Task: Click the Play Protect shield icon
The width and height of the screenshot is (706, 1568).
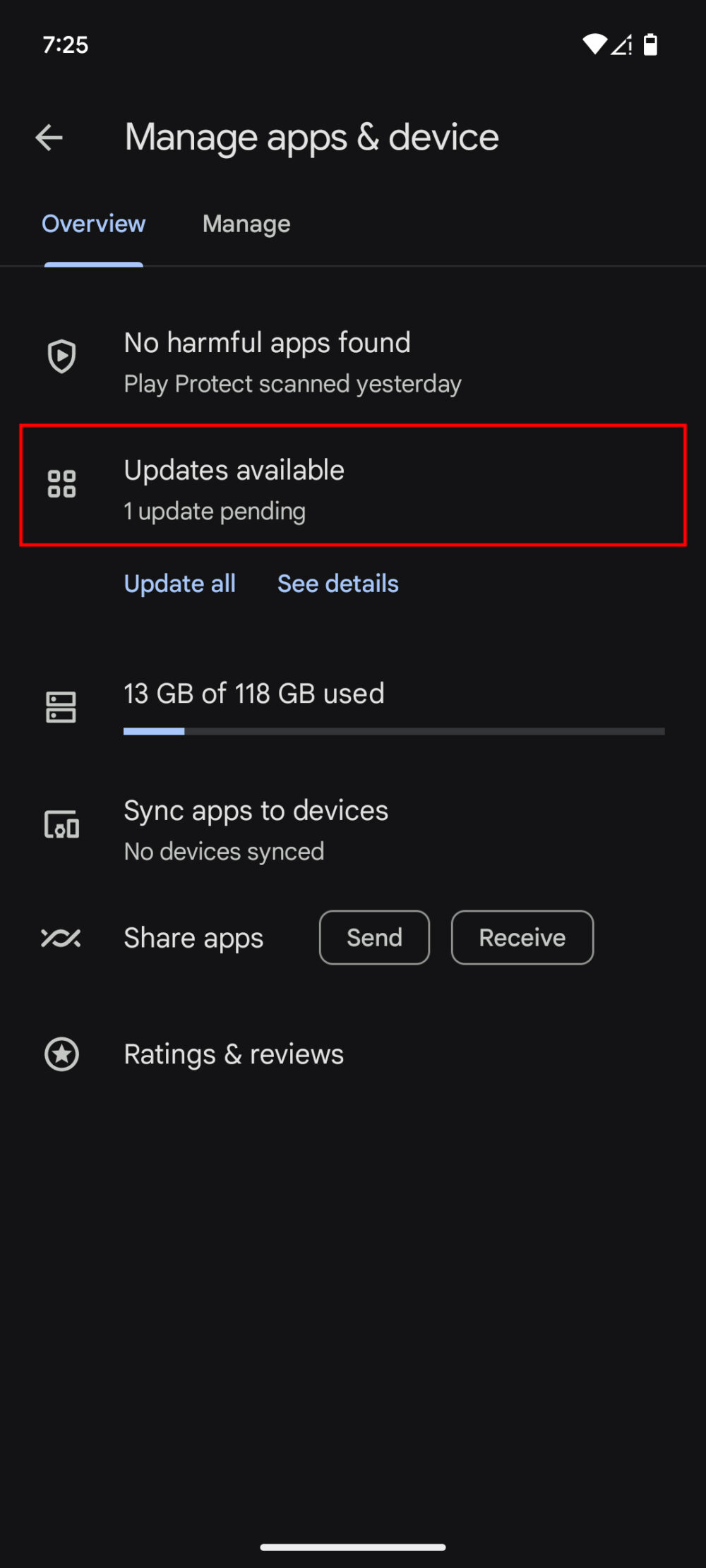Action: 61,355
